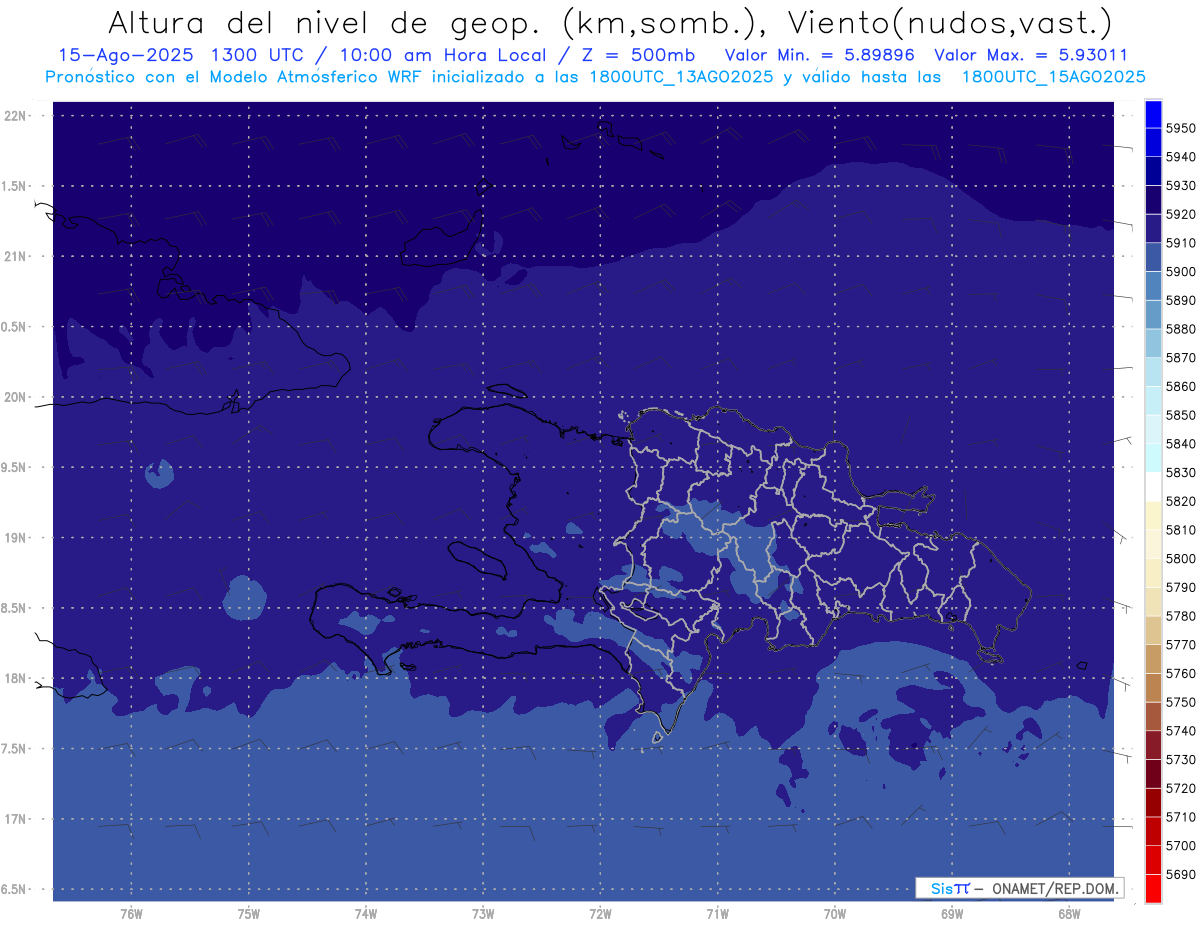The width and height of the screenshot is (1200, 927).
Task: Select the '5910' colorbar value
Action: coord(1181,243)
